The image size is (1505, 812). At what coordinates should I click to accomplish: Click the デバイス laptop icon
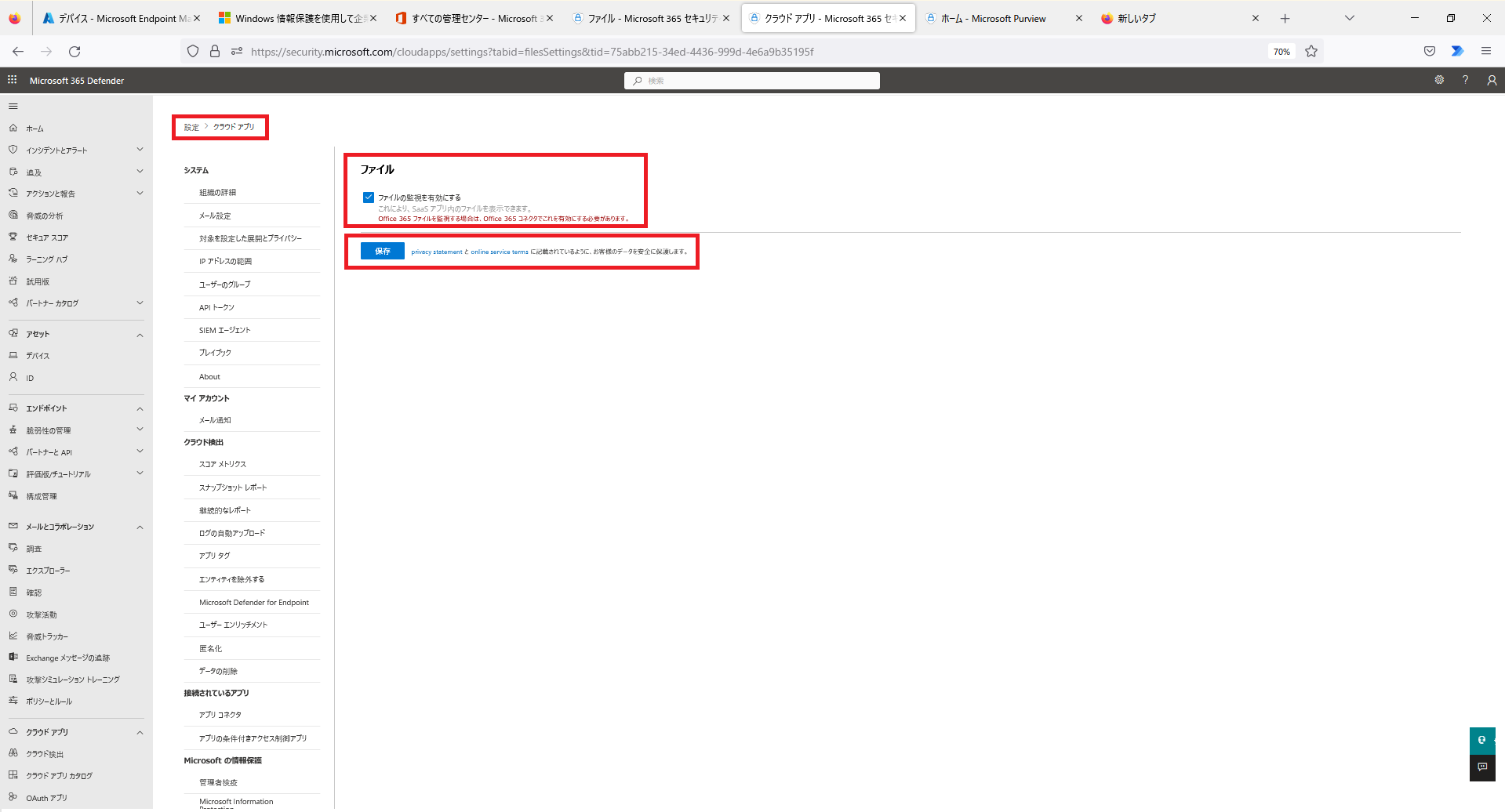[13, 355]
